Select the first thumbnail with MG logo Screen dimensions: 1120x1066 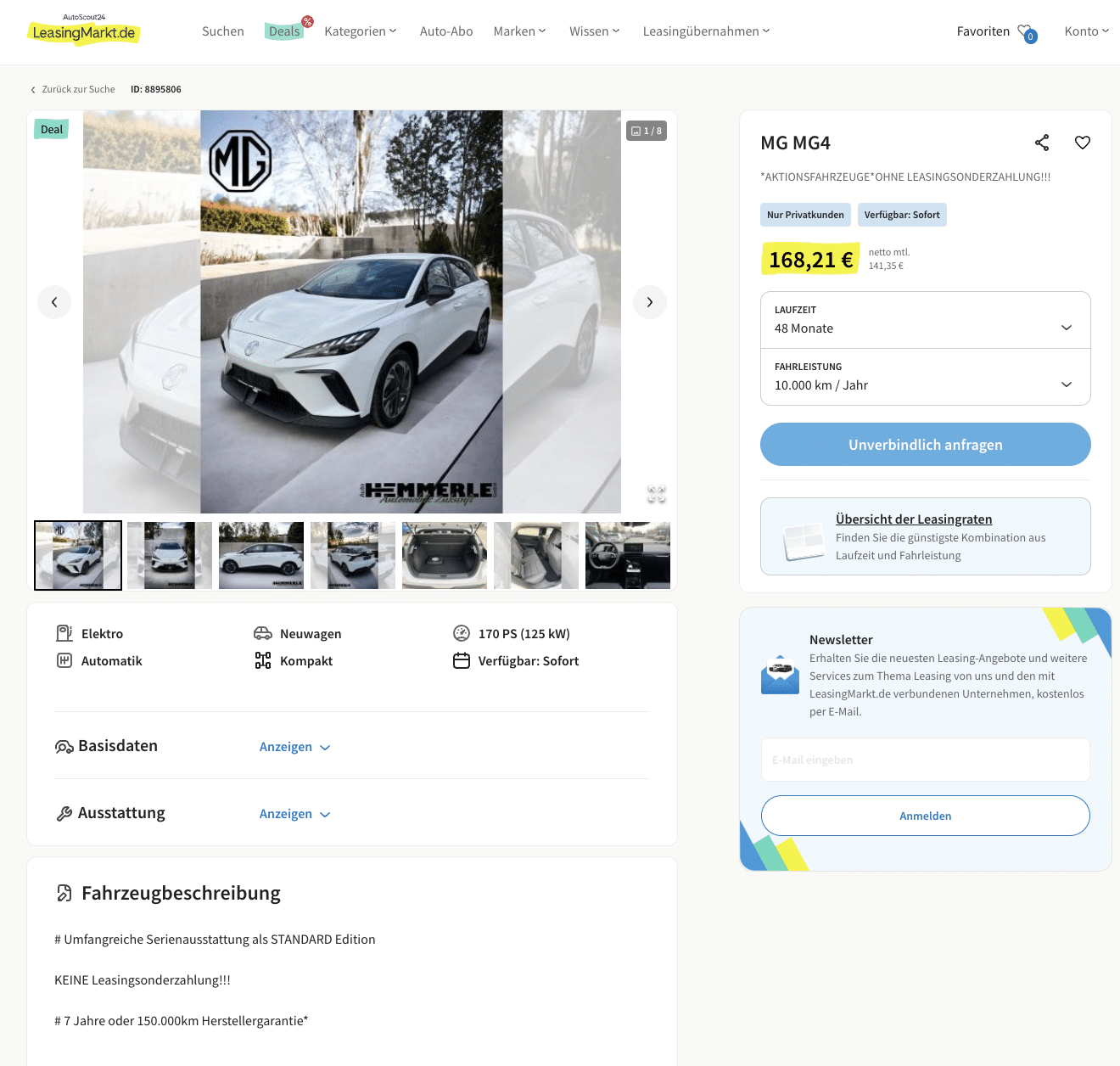point(78,555)
